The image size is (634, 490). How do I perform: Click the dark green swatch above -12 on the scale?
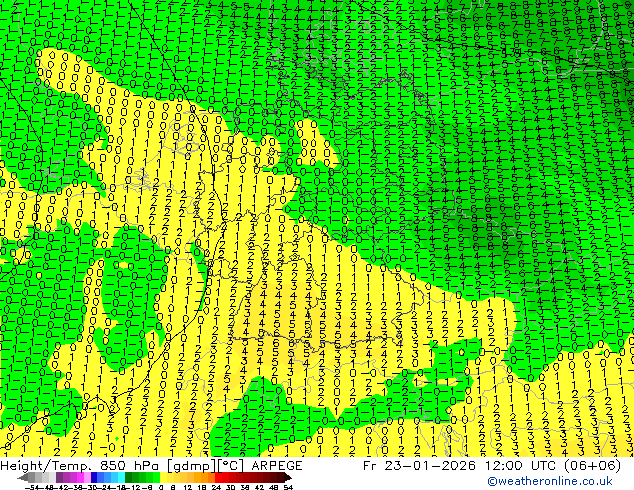(x=129, y=477)
